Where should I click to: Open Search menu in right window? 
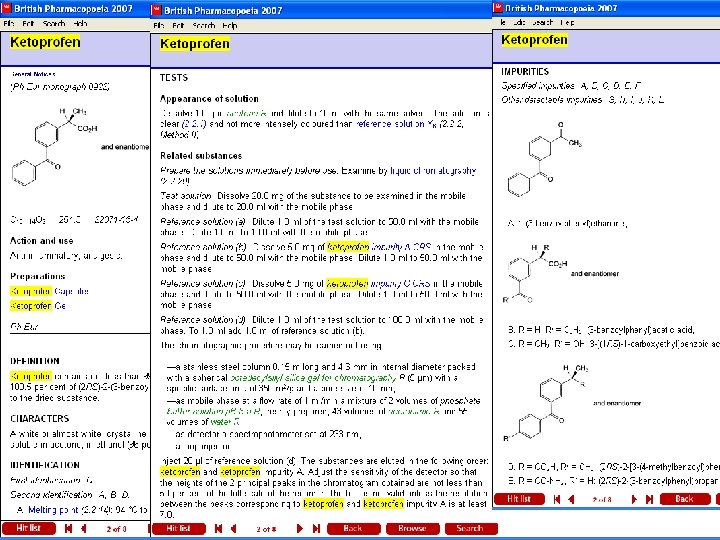point(543,22)
